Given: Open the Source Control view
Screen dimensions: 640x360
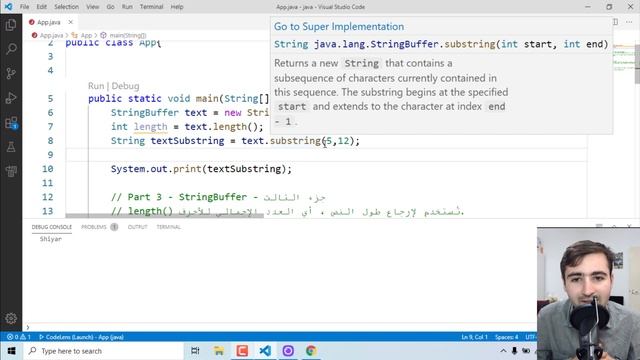Looking at the screenshot, I should 11,73.
